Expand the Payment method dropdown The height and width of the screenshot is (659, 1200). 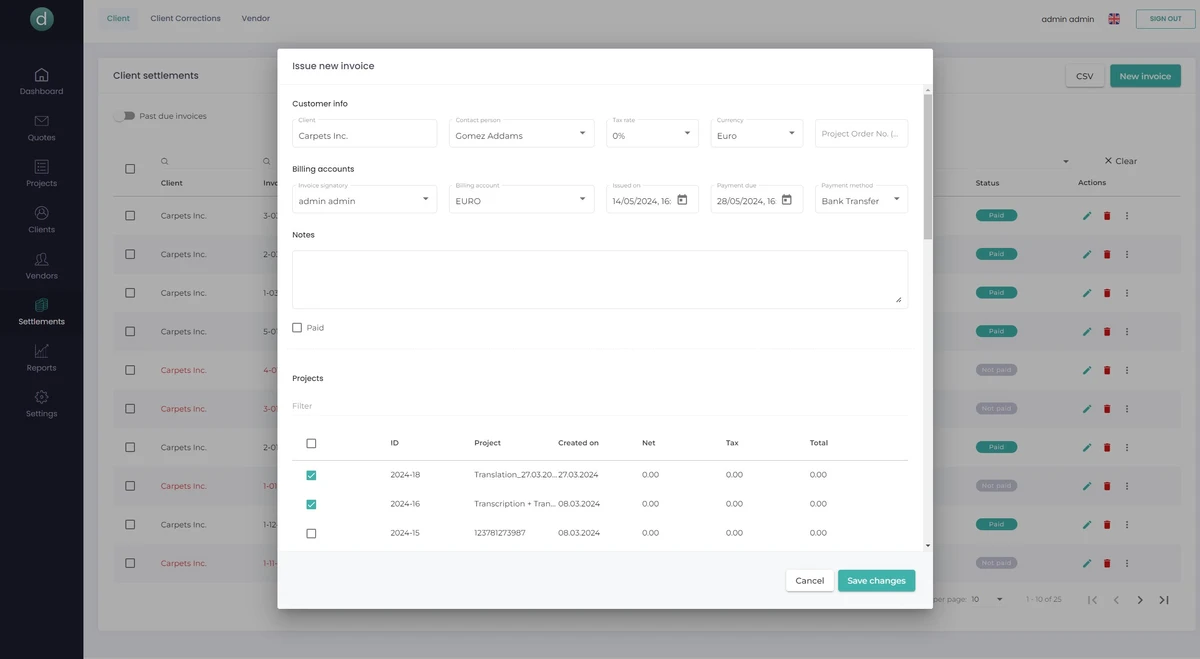click(895, 200)
